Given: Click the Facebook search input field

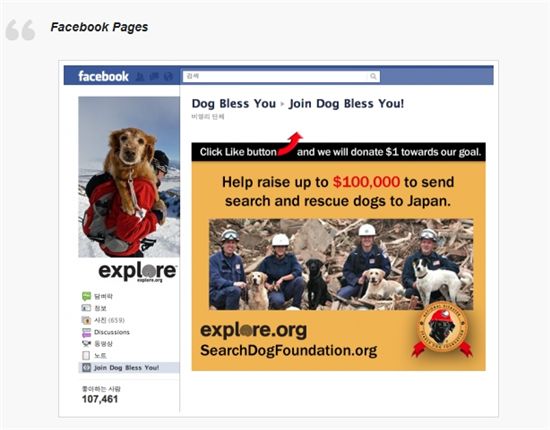Looking at the screenshot, I should click(x=281, y=76).
